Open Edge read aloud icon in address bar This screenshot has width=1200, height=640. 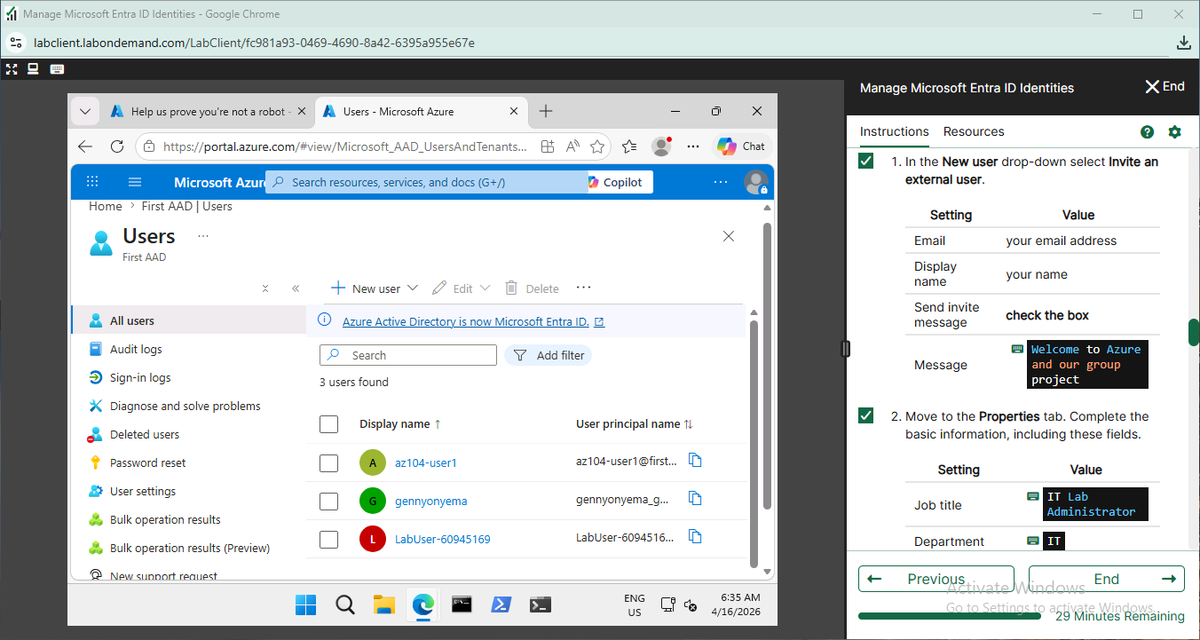573,146
